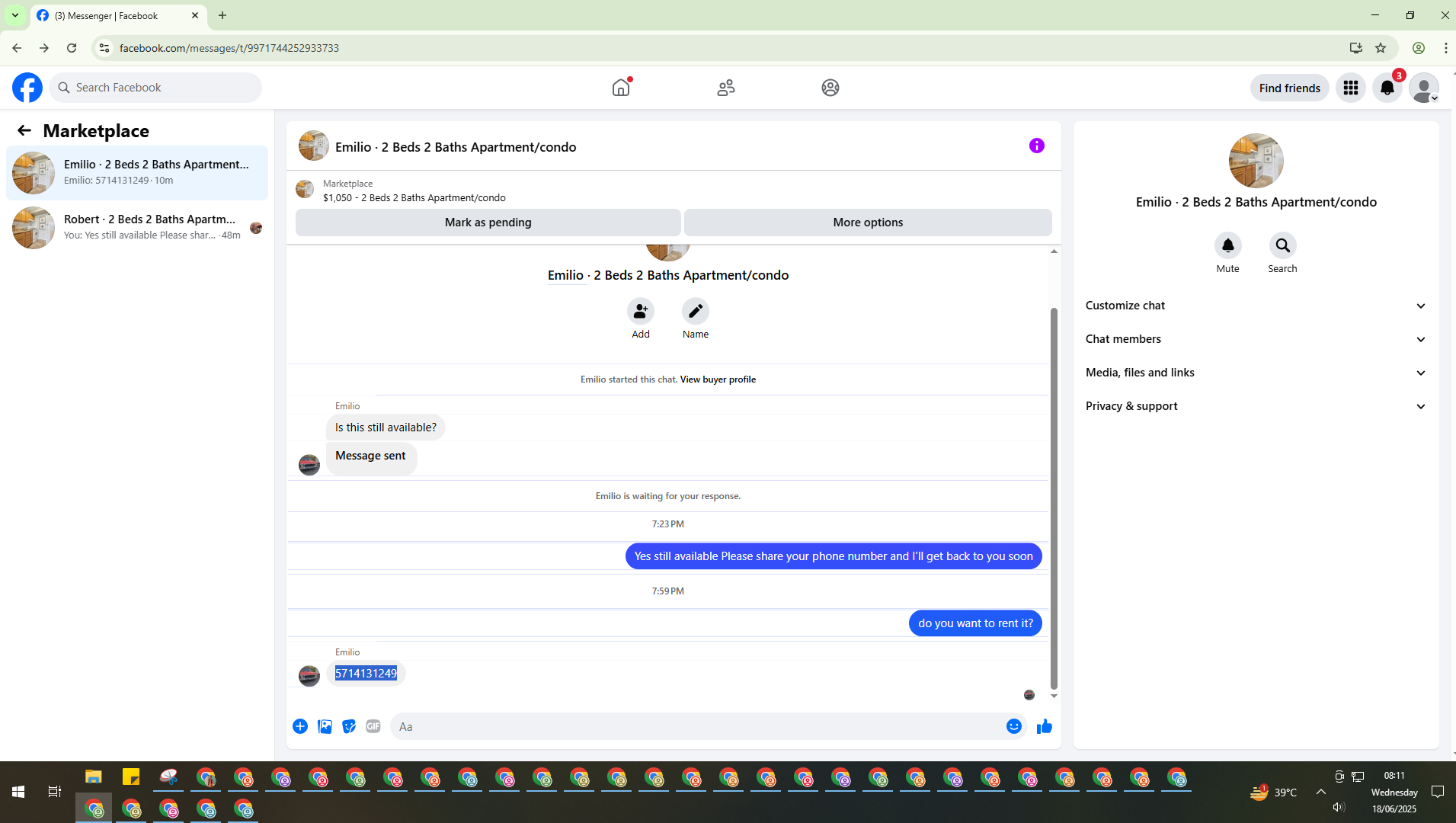Reload the Messenger page
The height and width of the screenshot is (823, 1456).
tap(72, 48)
